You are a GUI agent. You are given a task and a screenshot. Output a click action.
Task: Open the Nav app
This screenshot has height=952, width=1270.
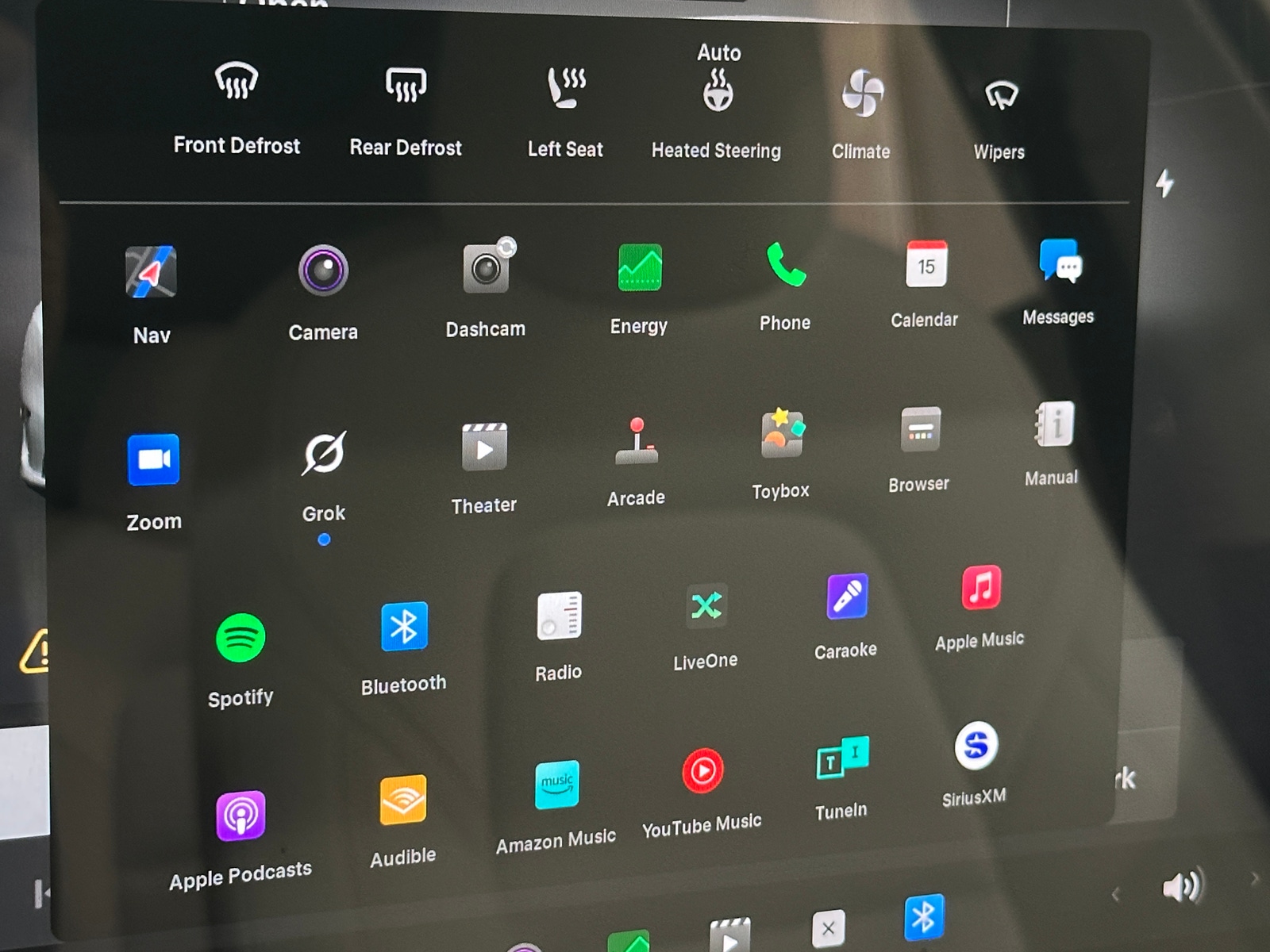click(151, 272)
